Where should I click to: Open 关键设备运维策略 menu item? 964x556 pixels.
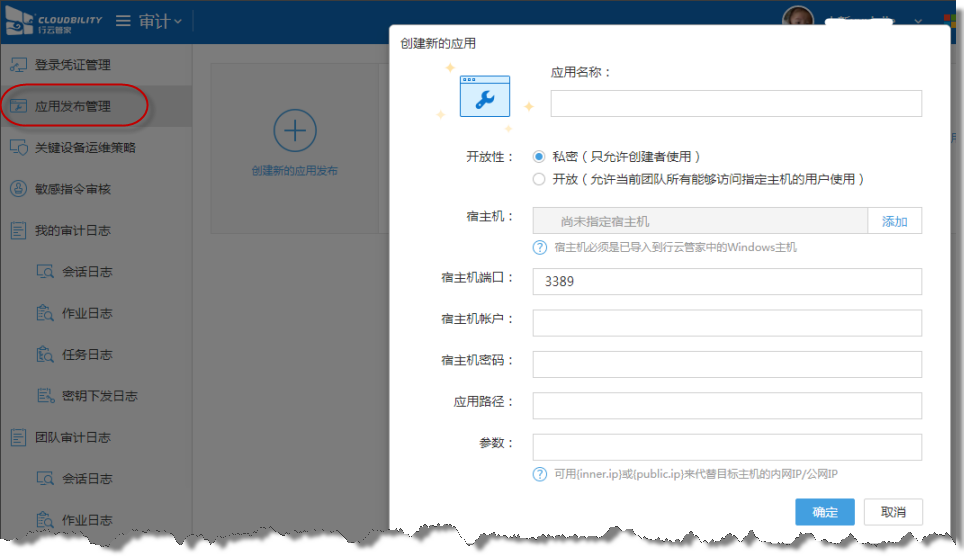[x=85, y=148]
